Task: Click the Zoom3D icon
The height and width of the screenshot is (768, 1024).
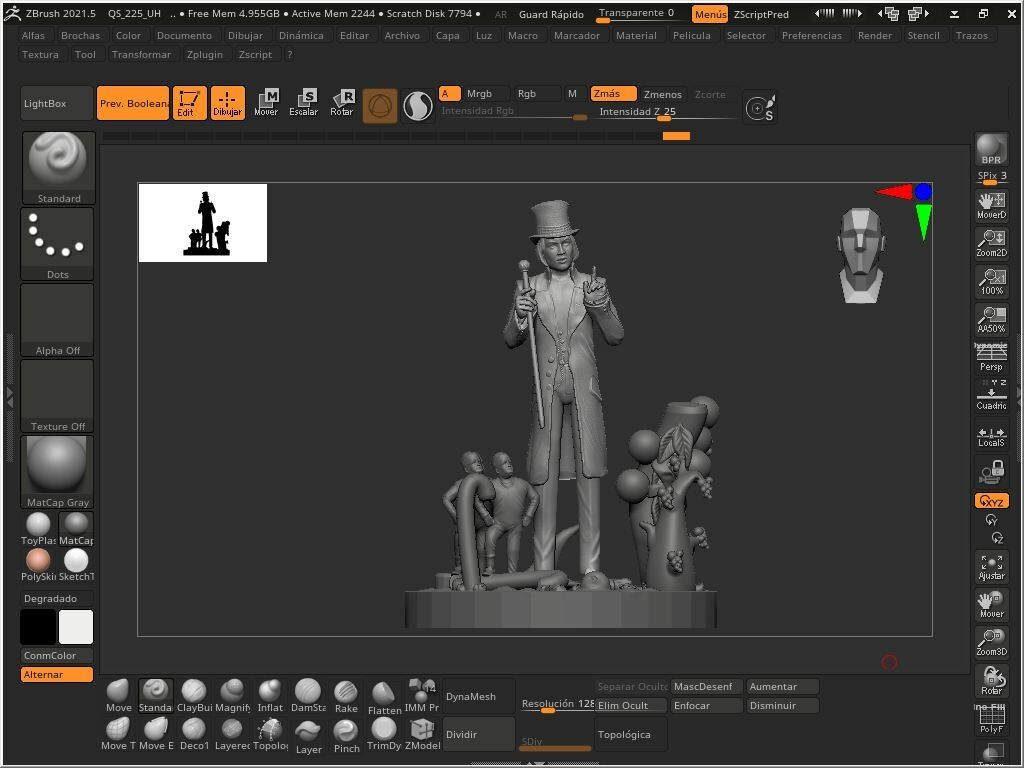Action: (x=991, y=643)
